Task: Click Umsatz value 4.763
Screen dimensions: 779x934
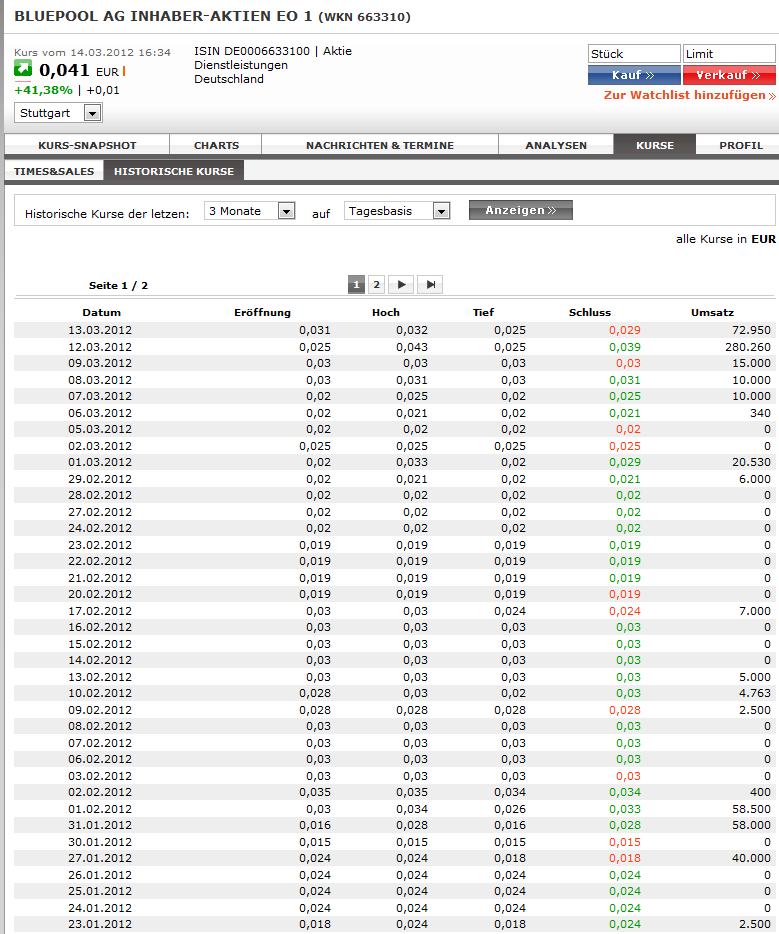Action: pos(755,693)
